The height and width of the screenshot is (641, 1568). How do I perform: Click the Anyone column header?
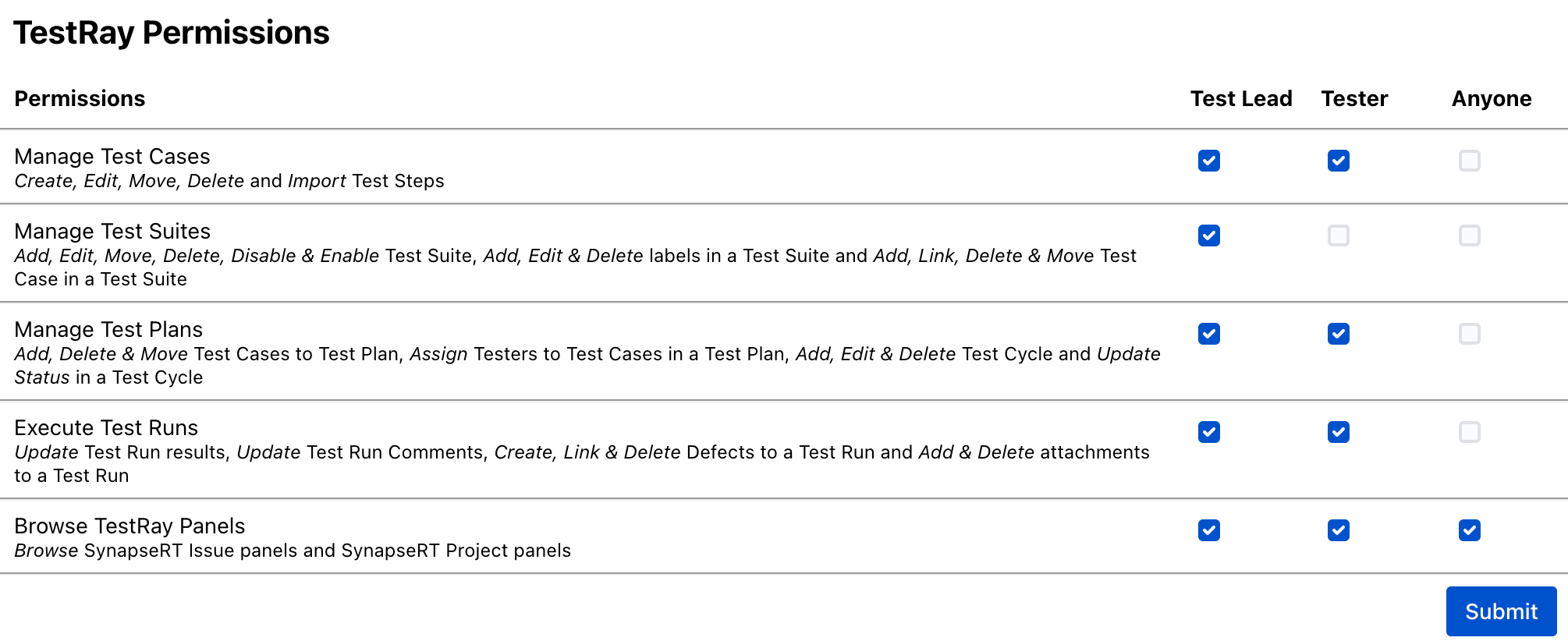1492,99
